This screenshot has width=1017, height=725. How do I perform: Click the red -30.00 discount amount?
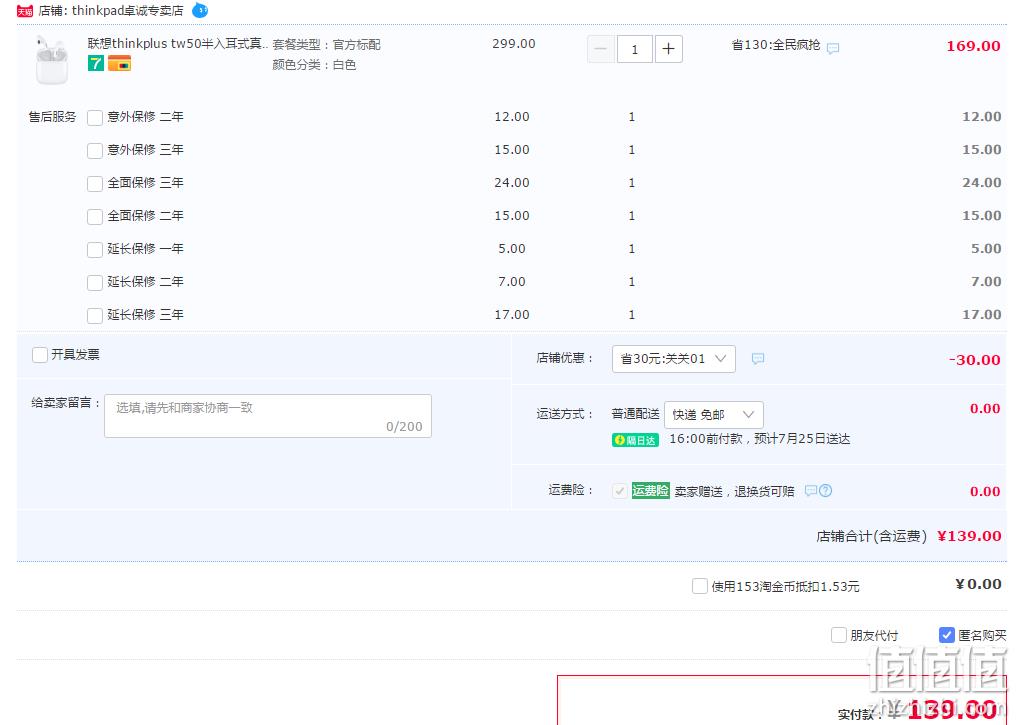[974, 360]
